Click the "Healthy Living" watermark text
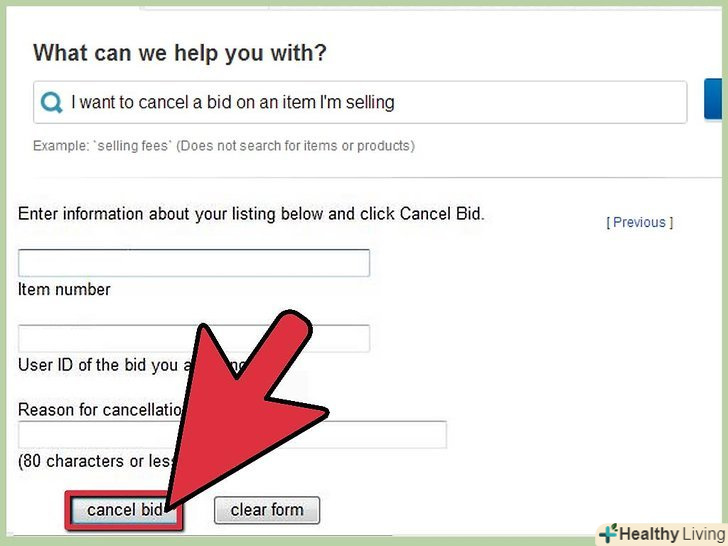This screenshot has width=728, height=546. [x=670, y=533]
